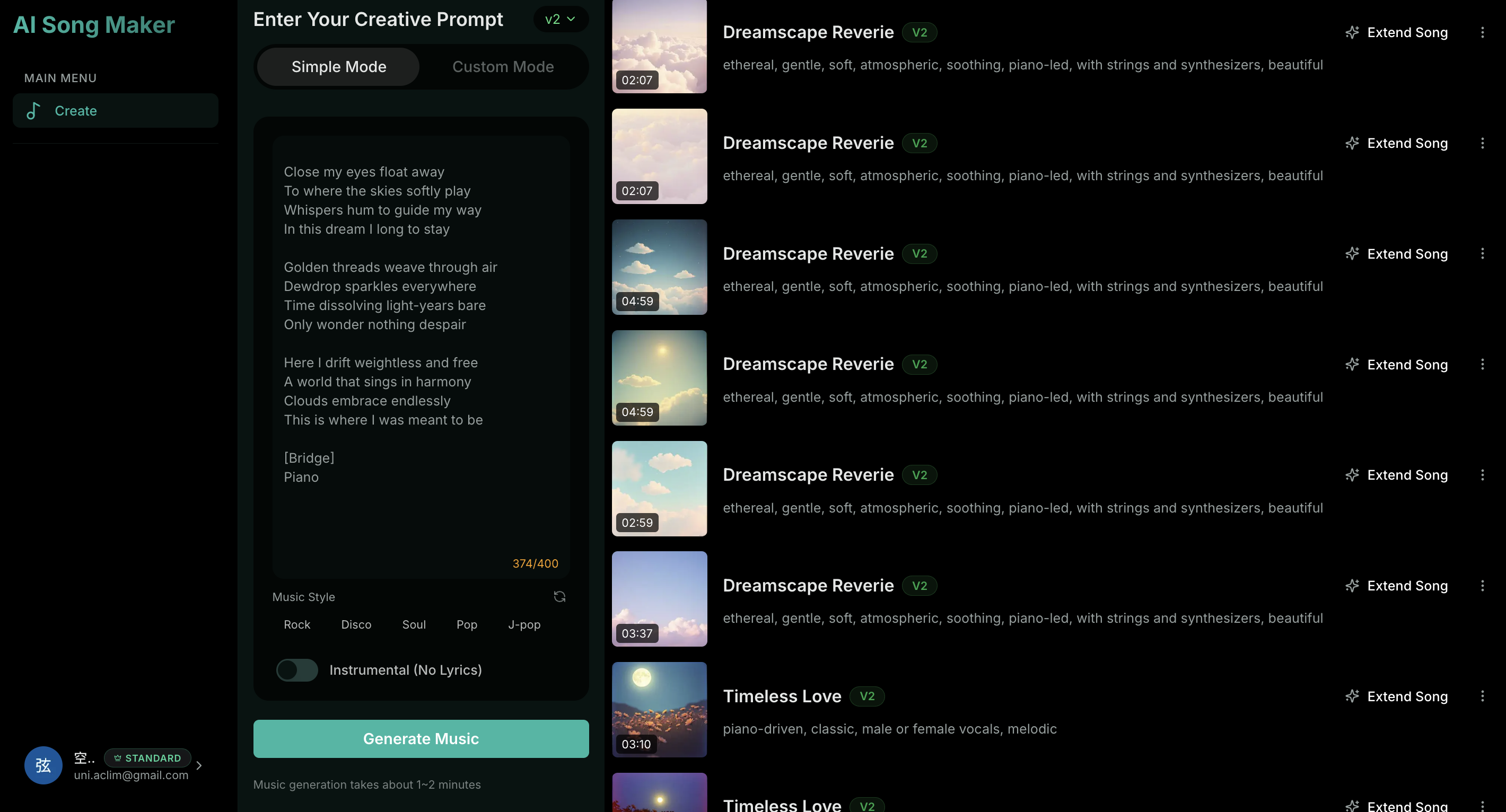Click V2 badge on the 02:59 song

920,475
